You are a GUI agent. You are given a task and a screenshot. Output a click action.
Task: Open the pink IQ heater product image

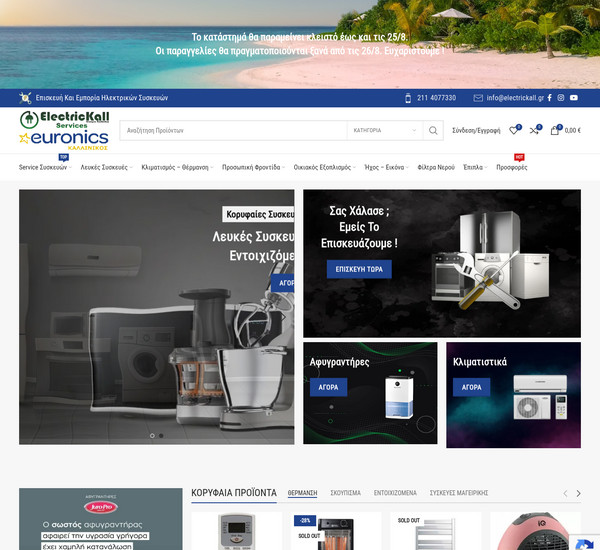[x=535, y=531]
